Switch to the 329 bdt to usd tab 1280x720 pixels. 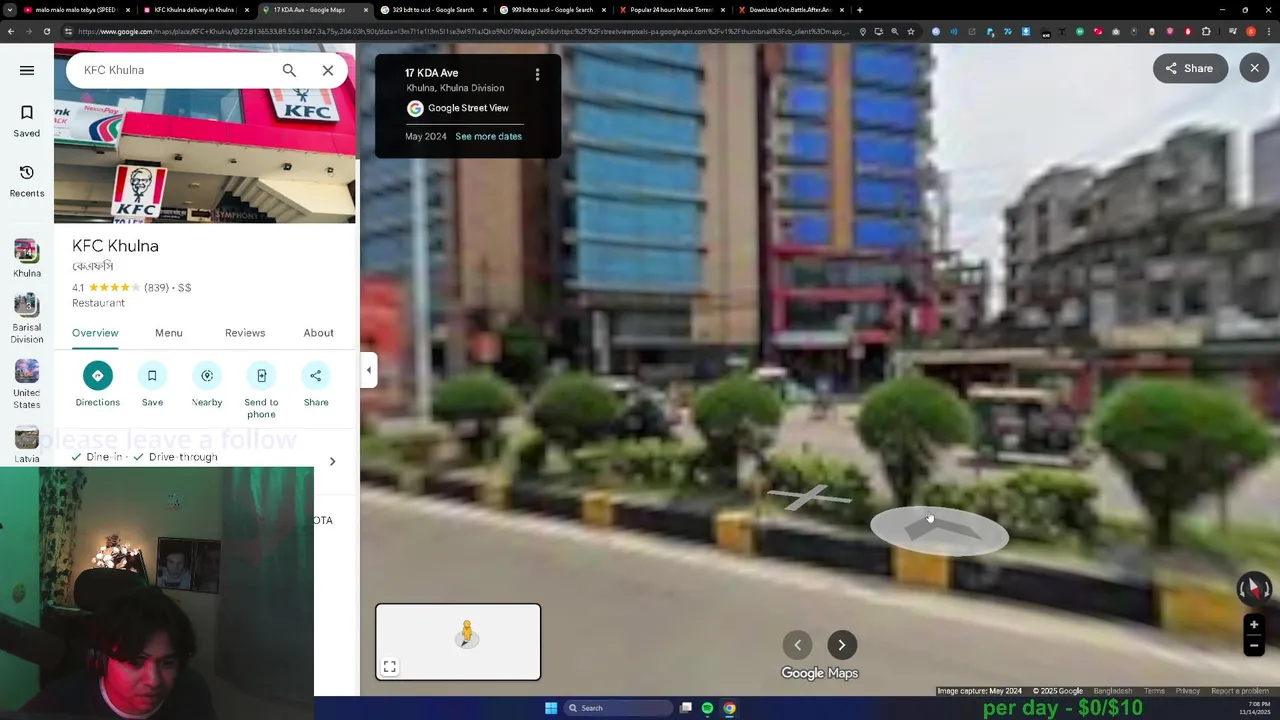[432, 10]
